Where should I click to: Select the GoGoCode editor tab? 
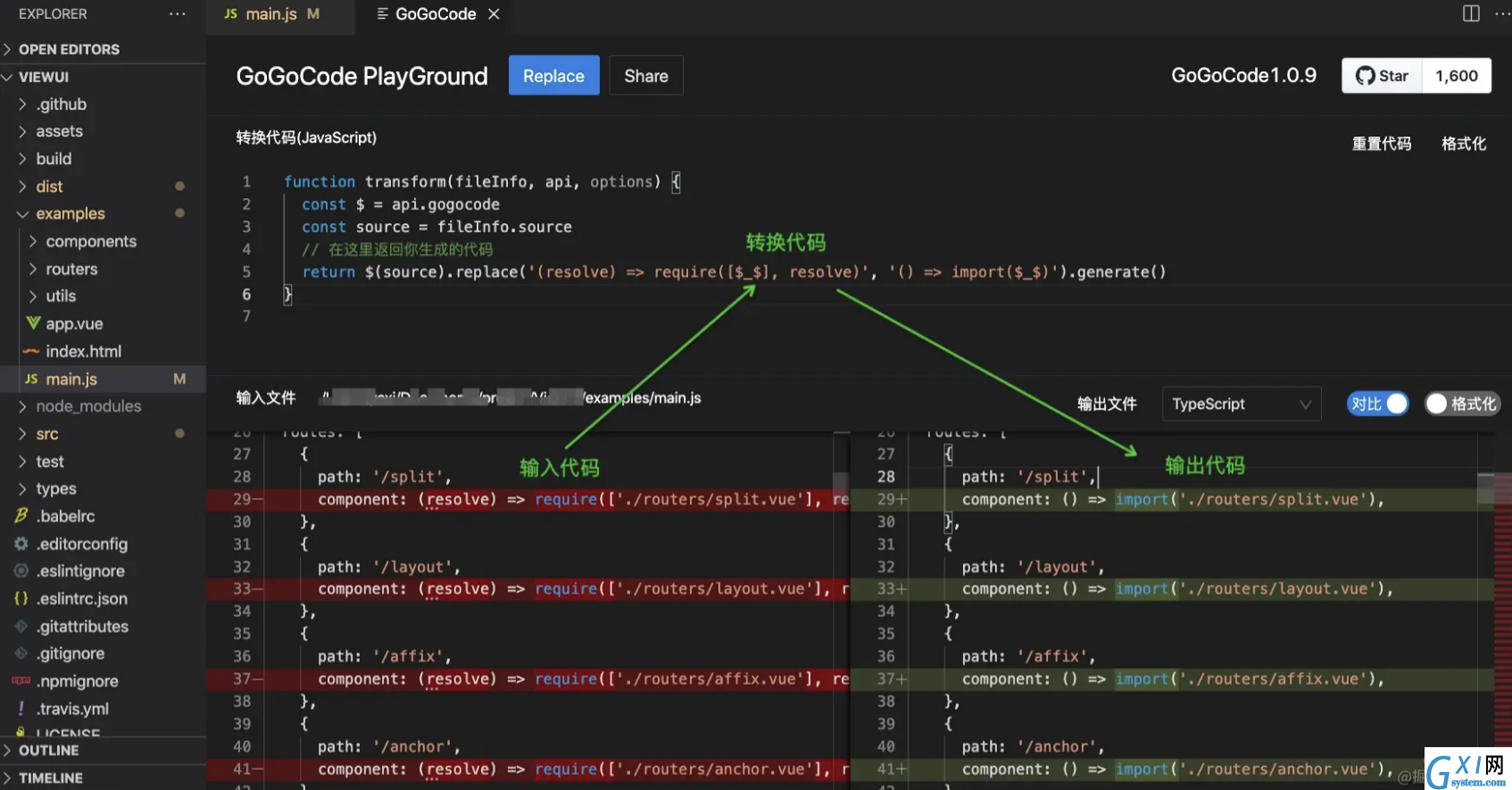pos(436,14)
